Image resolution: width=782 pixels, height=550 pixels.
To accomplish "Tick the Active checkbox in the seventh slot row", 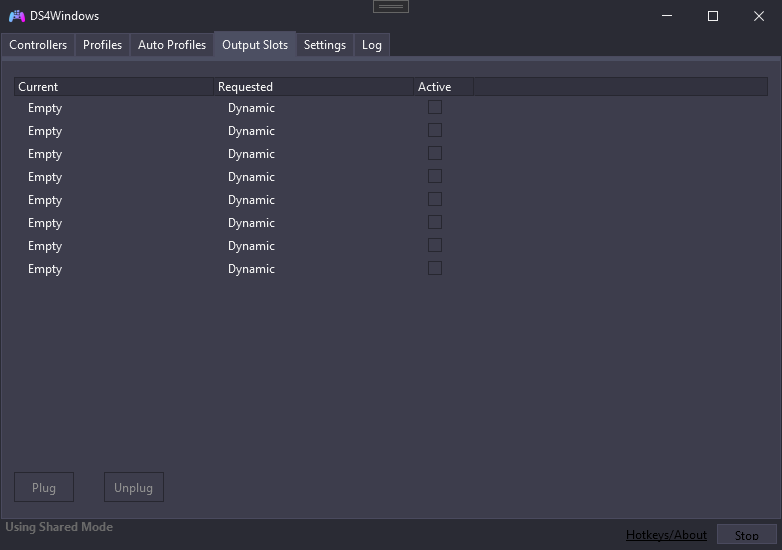I will [435, 245].
